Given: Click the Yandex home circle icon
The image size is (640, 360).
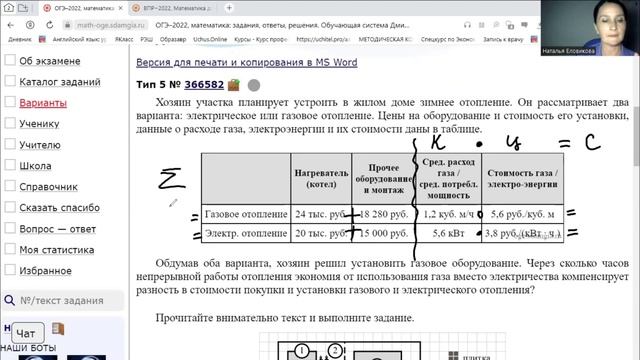Looking at the screenshot, I should (x=30, y=25).
